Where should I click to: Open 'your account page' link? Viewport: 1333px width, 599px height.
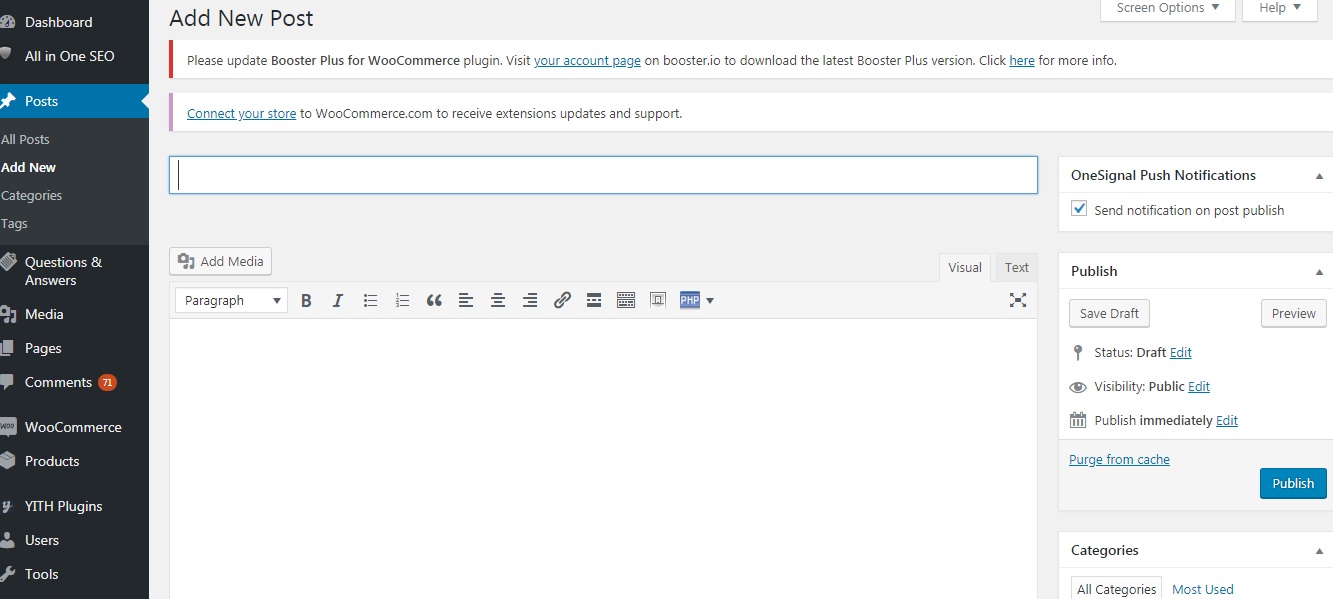click(587, 60)
